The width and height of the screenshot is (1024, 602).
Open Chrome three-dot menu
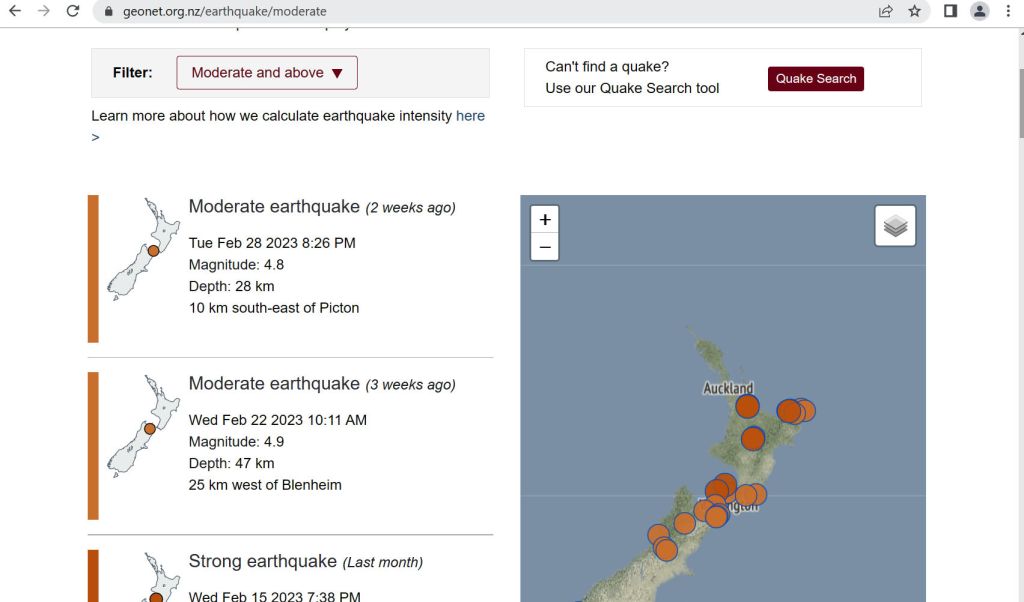coord(1008,11)
